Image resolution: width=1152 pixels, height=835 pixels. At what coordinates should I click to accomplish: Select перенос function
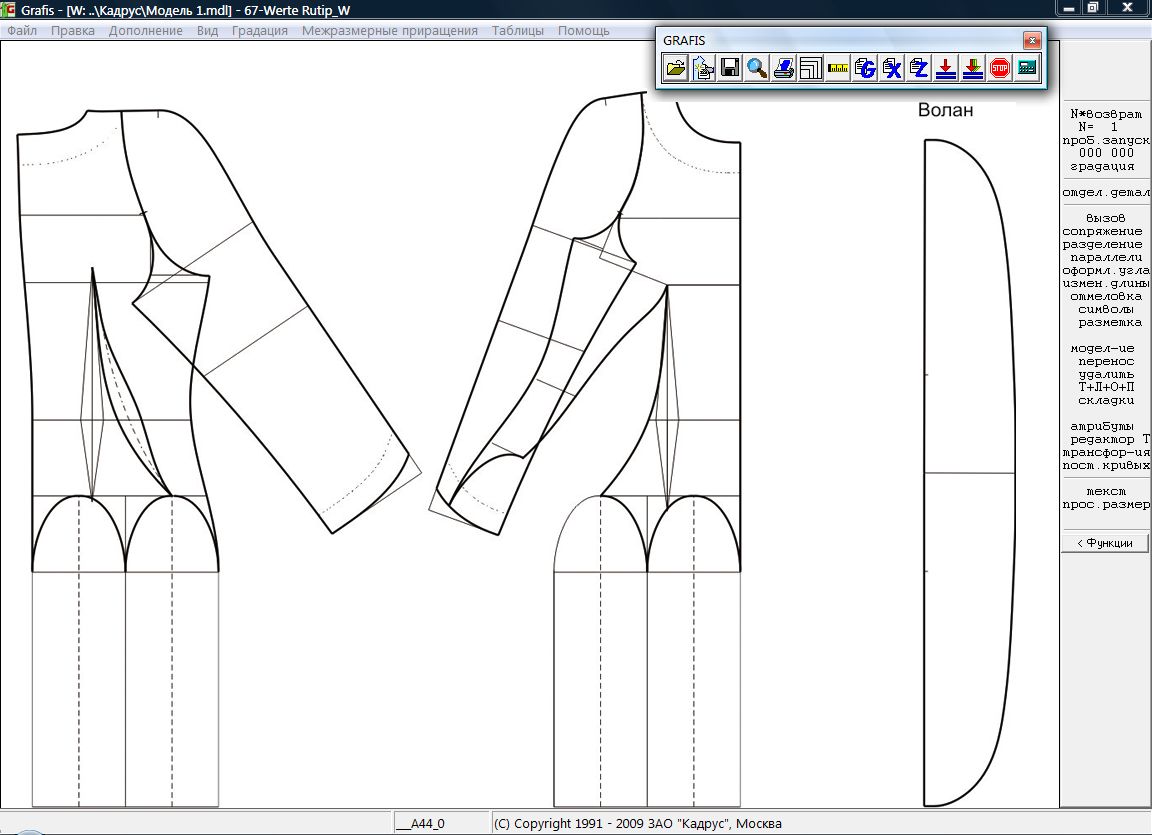pyautogui.click(x=1106, y=362)
